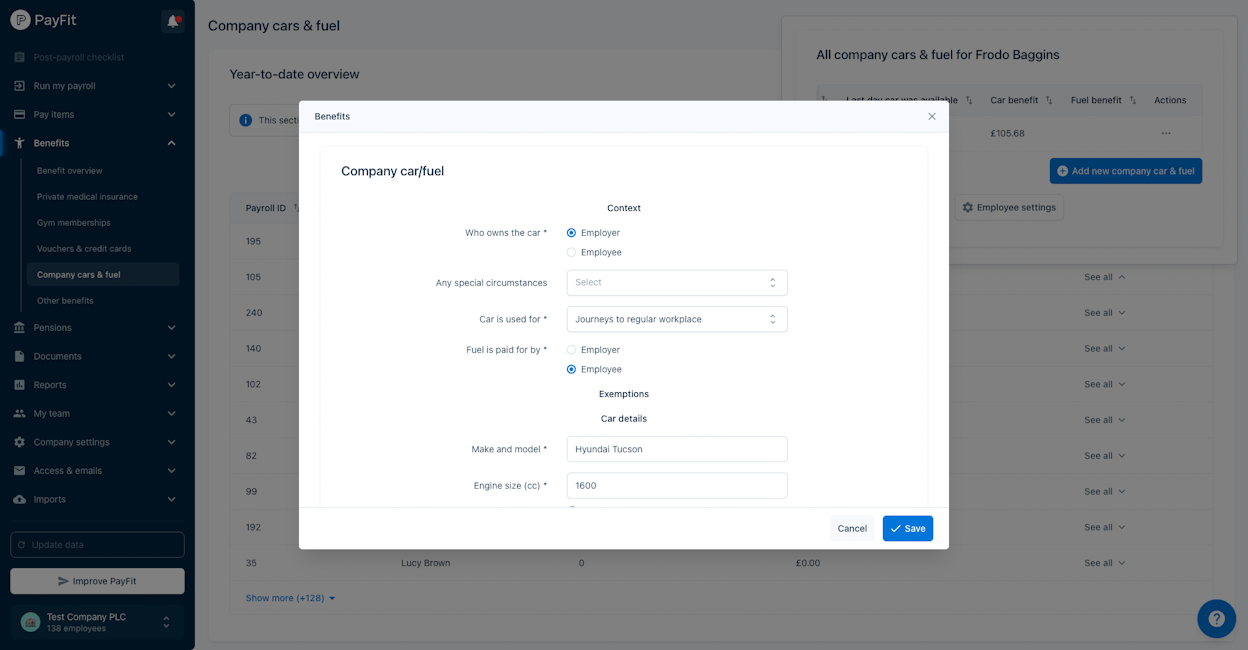Screen dimensions: 1248x650
Task: Expand the My team menu chevron
Action: pos(171,414)
